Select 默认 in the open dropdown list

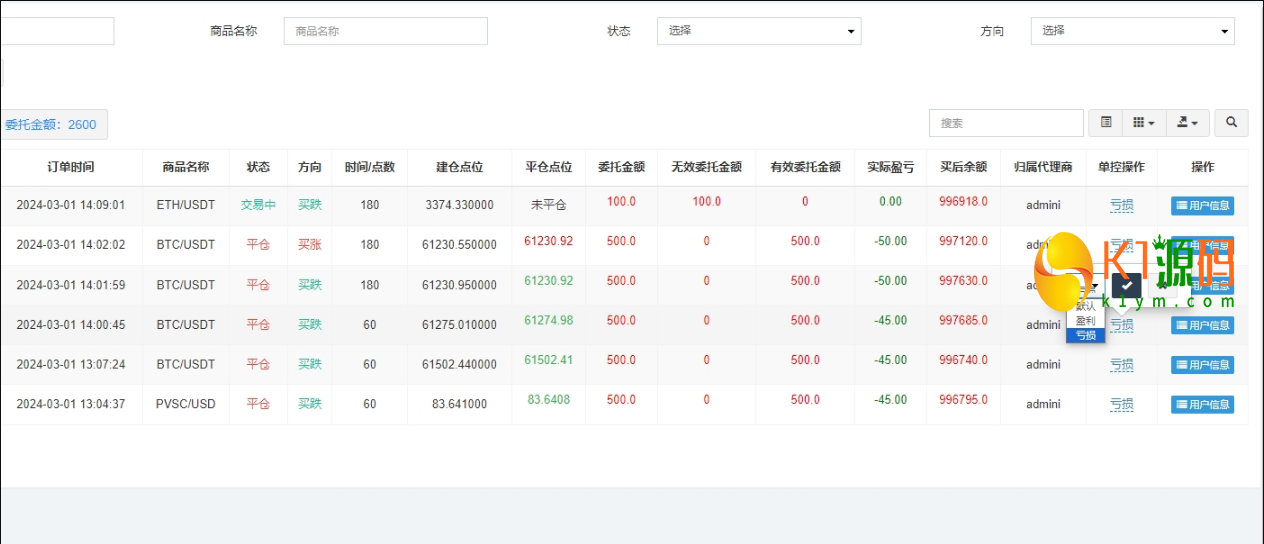tap(1086, 307)
